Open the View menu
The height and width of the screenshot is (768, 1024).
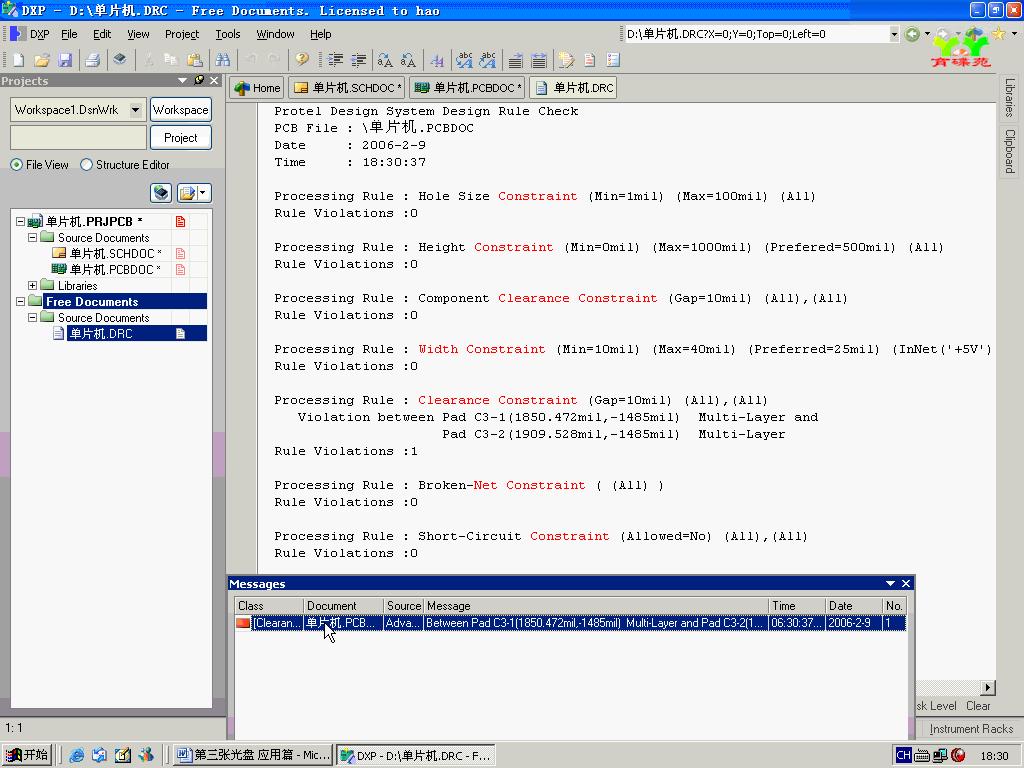pyautogui.click(x=138, y=34)
